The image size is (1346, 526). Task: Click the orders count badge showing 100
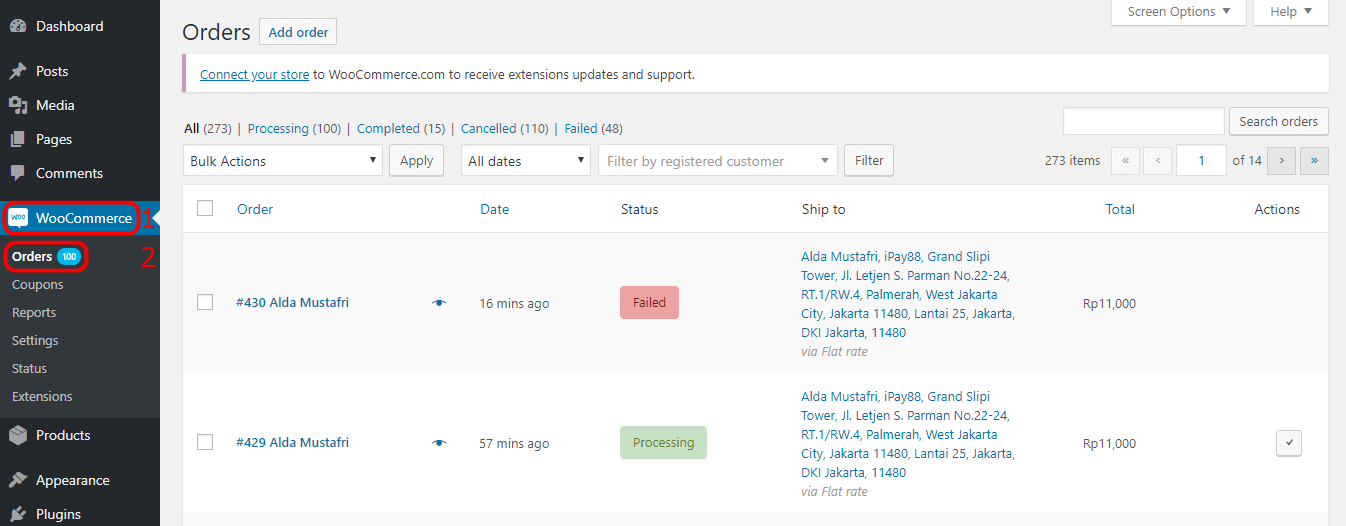coord(69,257)
